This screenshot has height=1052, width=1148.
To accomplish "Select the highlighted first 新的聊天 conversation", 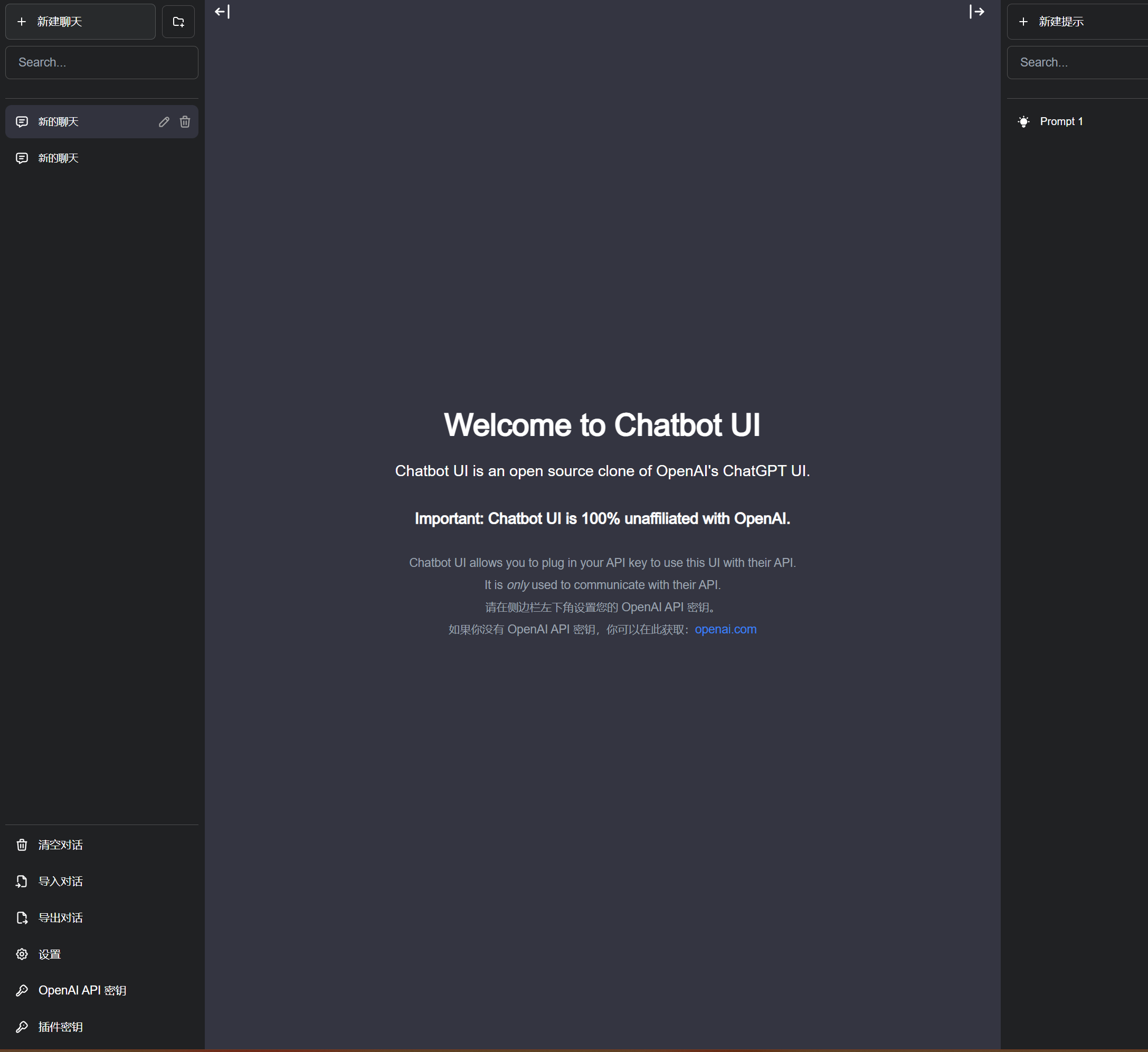I will (86, 121).
